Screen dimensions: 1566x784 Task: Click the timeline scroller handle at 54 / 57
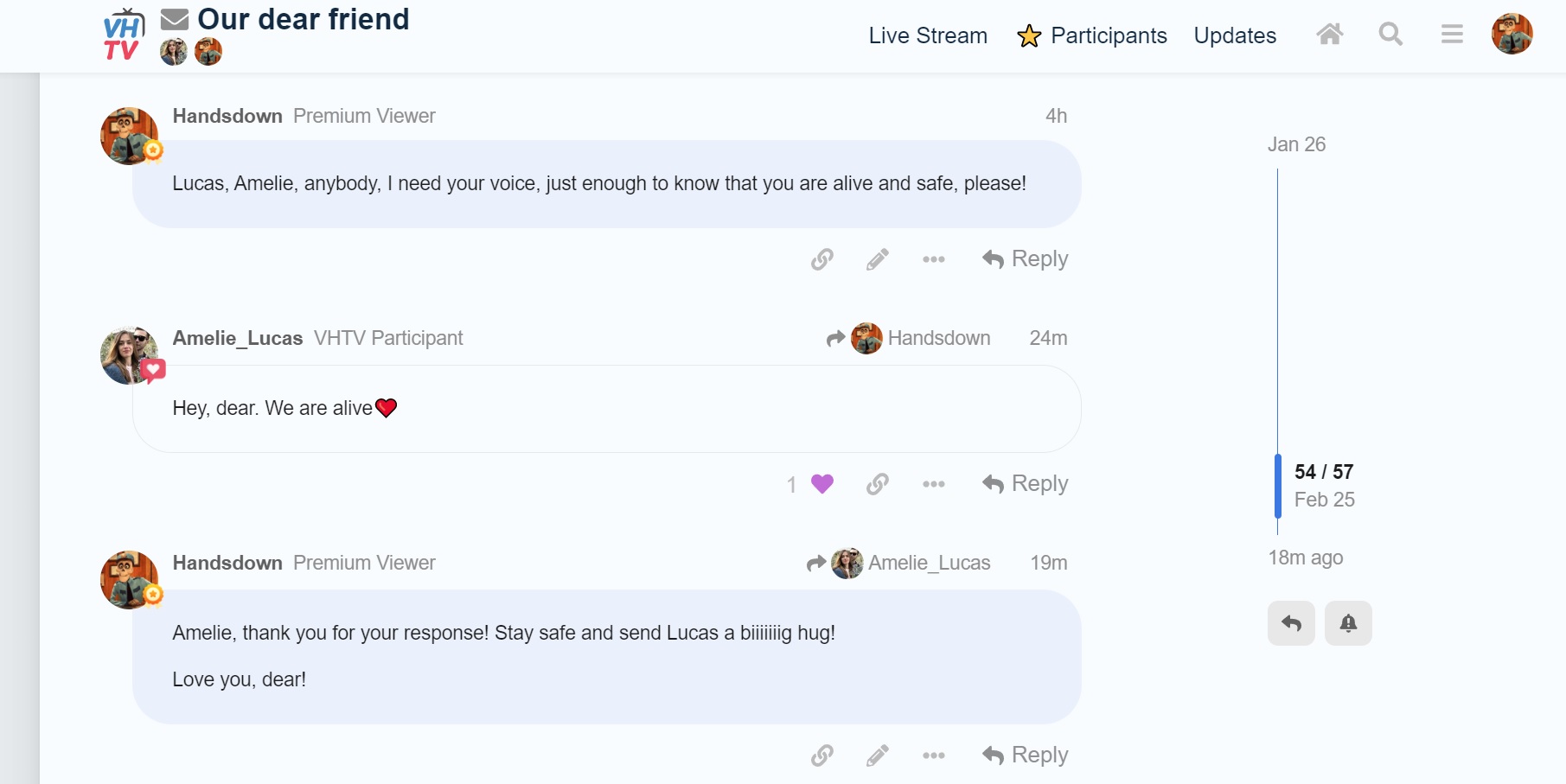click(1278, 486)
